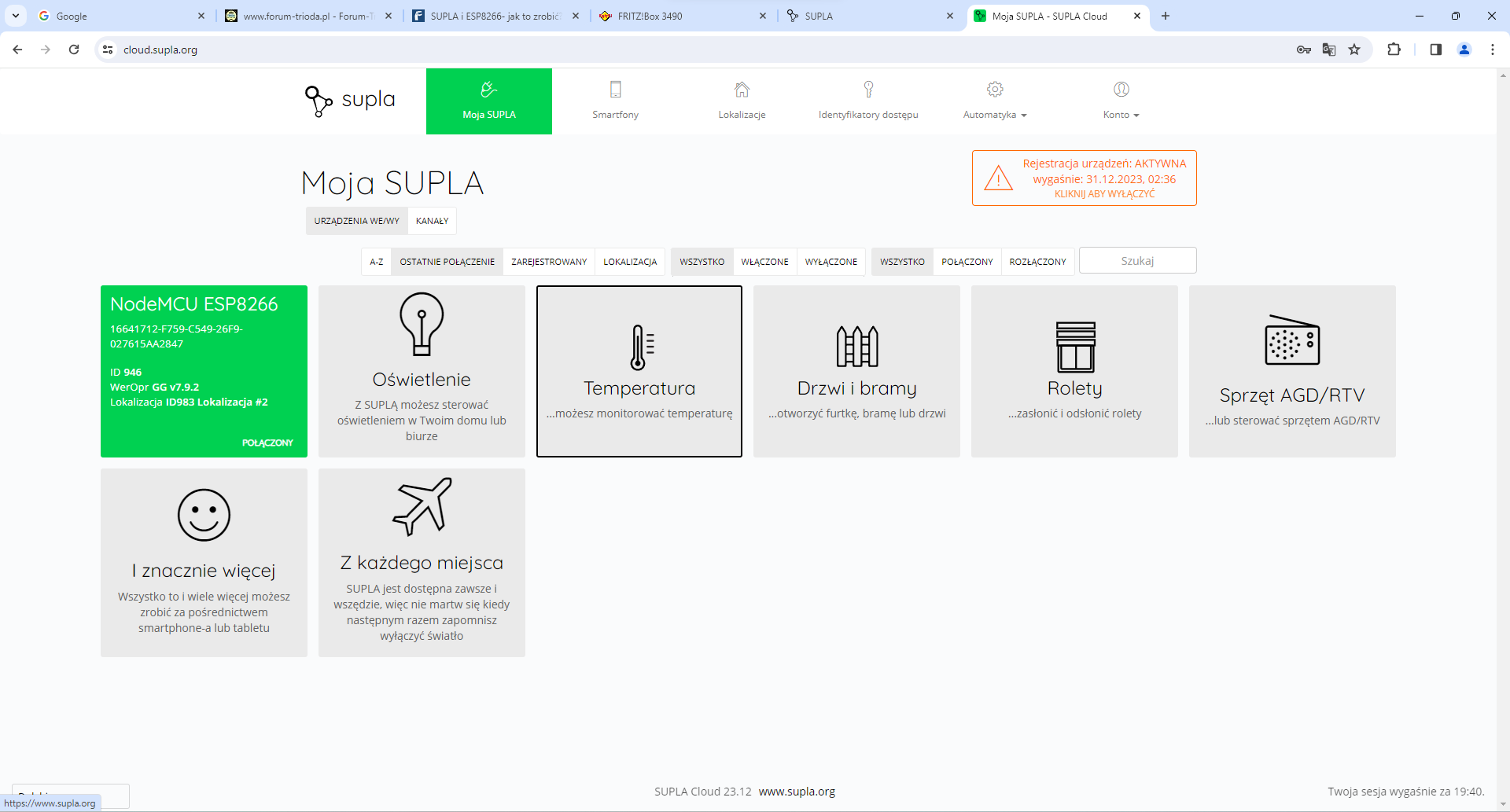1510x812 pixels.
Task: Open the Moja SUPLA navigation item
Action: tap(489, 101)
